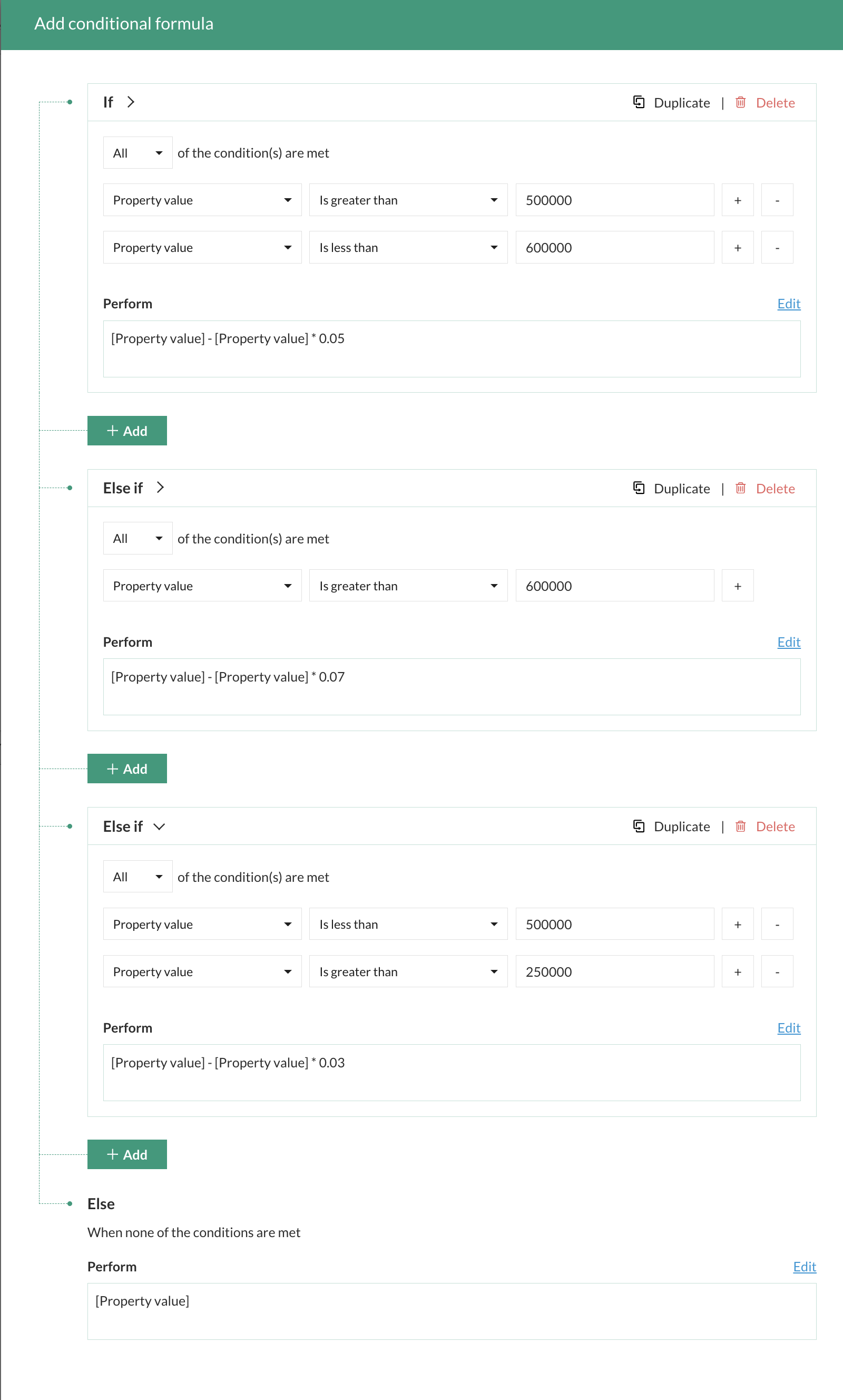843x1400 pixels.
Task: Click the Duplicate icon in the If block
Action: pos(639,102)
